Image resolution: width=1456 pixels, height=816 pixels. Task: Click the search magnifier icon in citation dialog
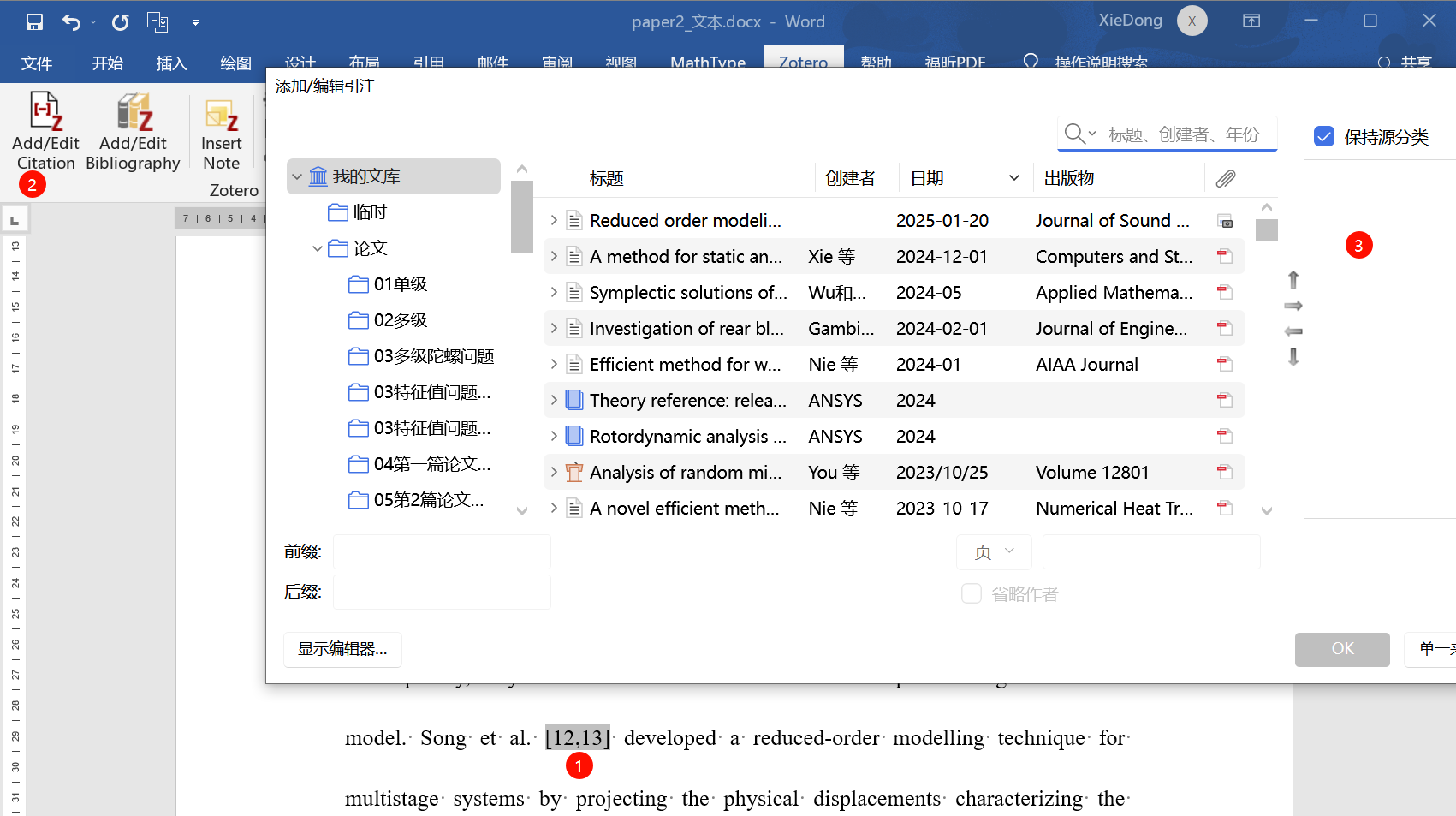[x=1074, y=134]
